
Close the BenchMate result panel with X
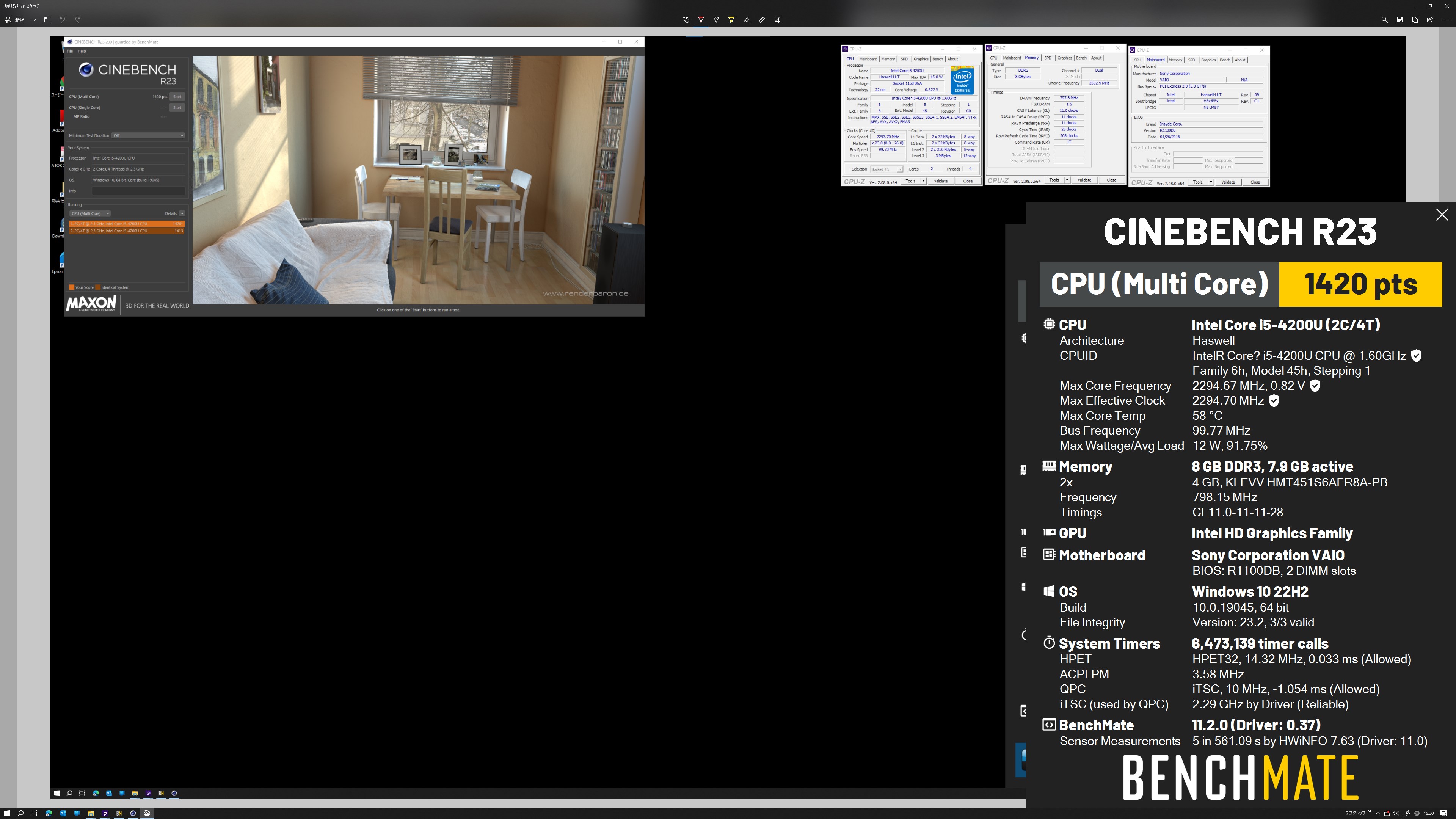click(x=1442, y=215)
